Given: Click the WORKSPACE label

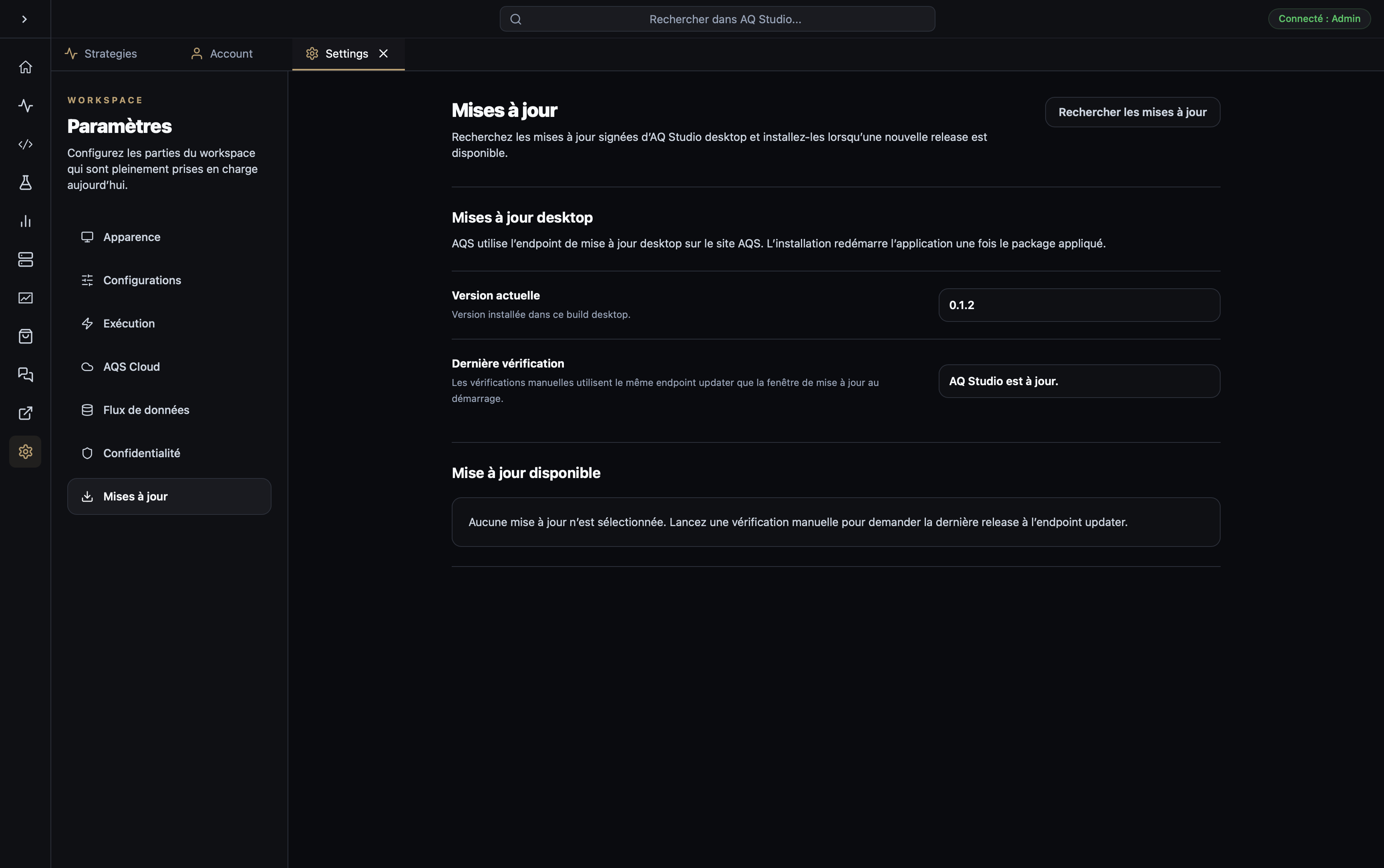Looking at the screenshot, I should (x=105, y=100).
